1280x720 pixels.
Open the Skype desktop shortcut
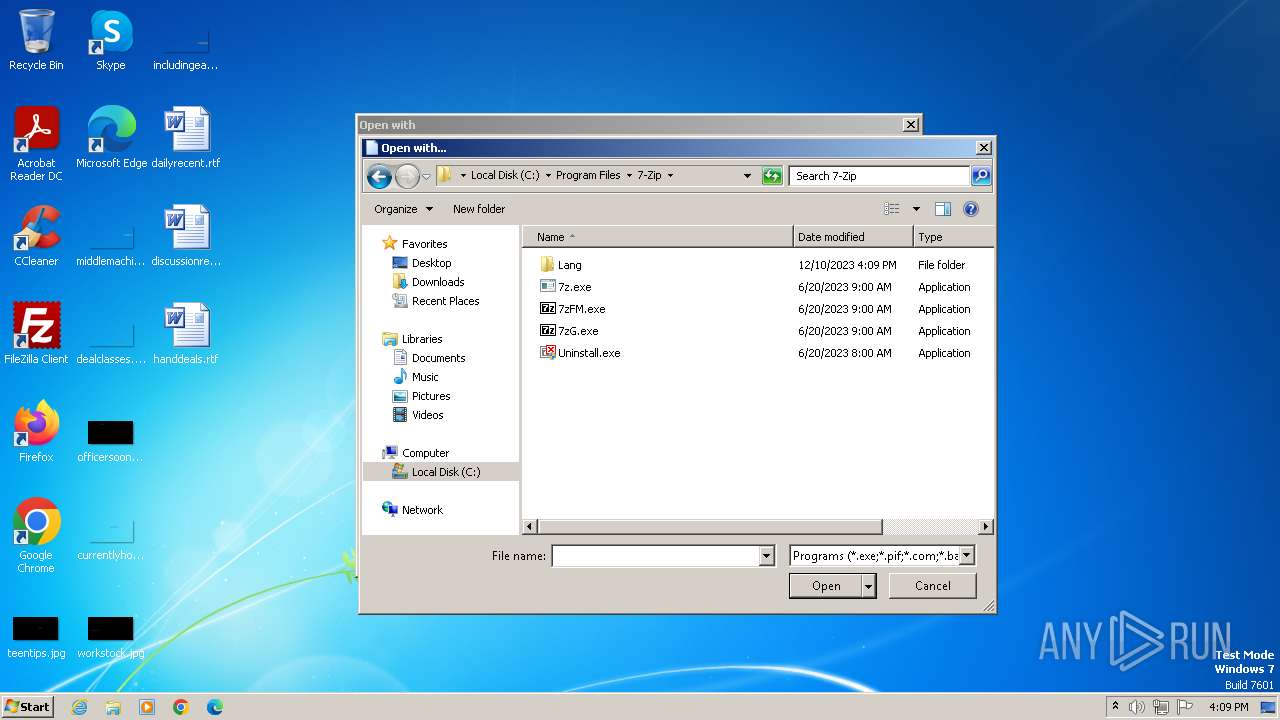coord(111,41)
